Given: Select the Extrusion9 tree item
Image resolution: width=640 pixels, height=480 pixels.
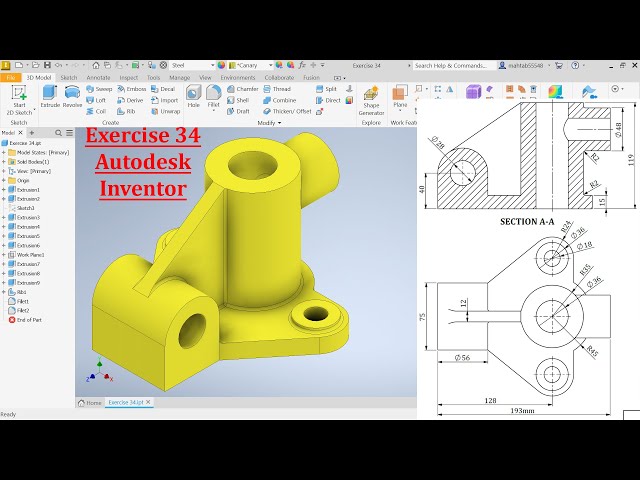Looking at the screenshot, I should pos(24,283).
